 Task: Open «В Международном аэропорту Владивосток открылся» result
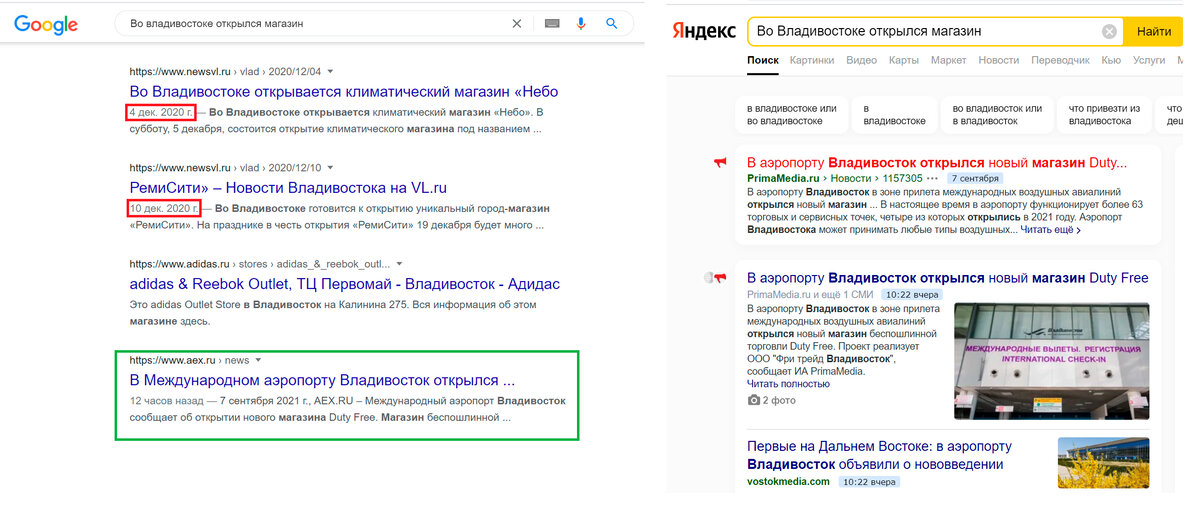[x=322, y=381]
